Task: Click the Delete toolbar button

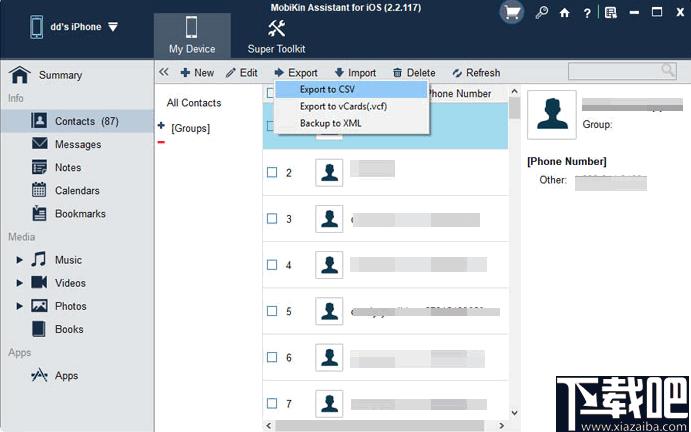Action: pyautogui.click(x=414, y=73)
